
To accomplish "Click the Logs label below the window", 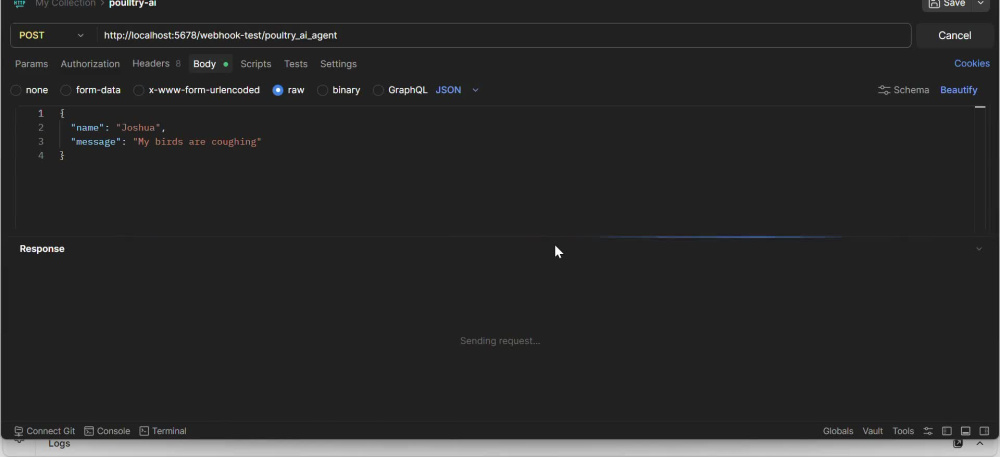I will 59,444.
